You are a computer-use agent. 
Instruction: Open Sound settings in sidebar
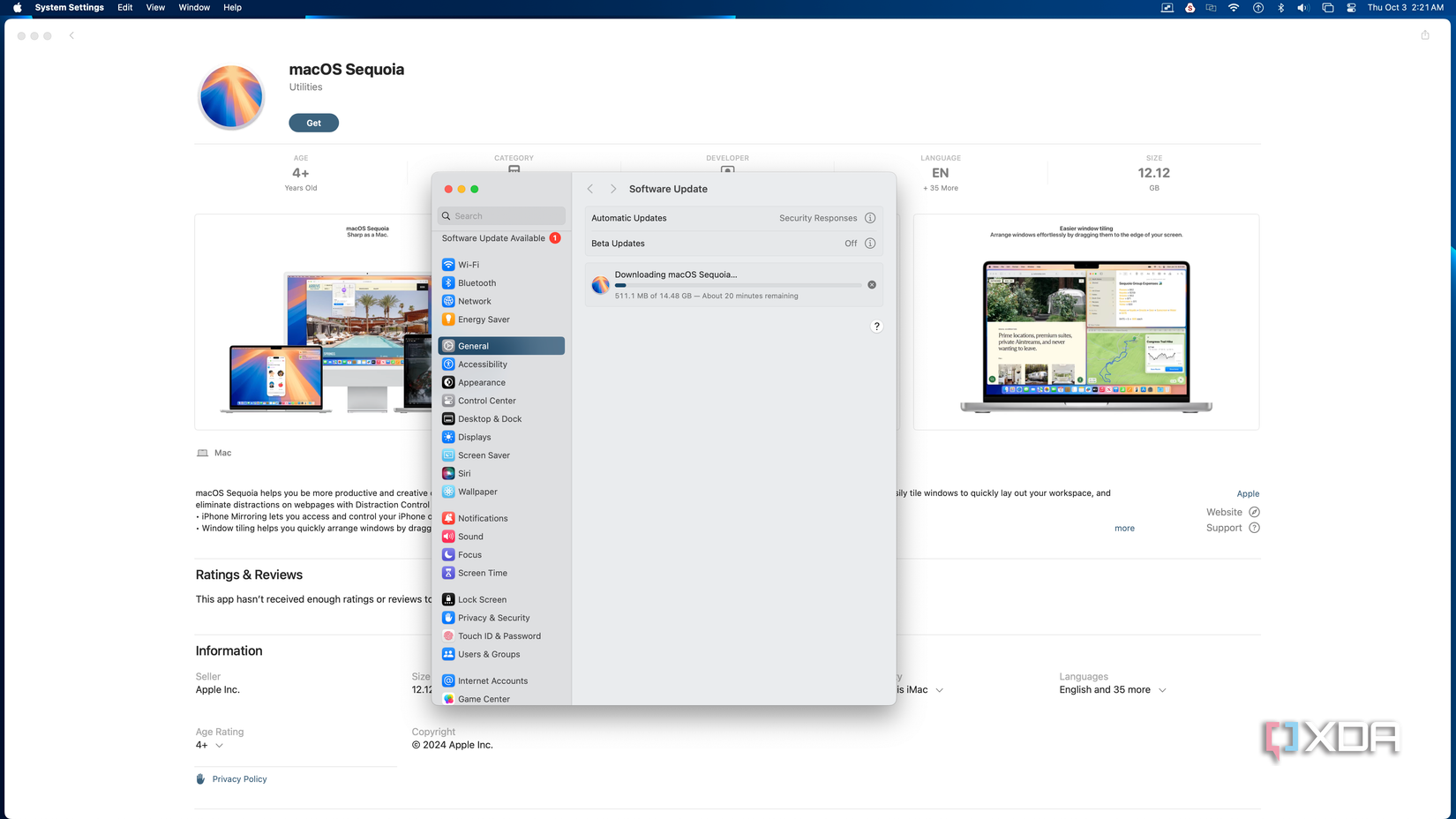pyautogui.click(x=501, y=537)
